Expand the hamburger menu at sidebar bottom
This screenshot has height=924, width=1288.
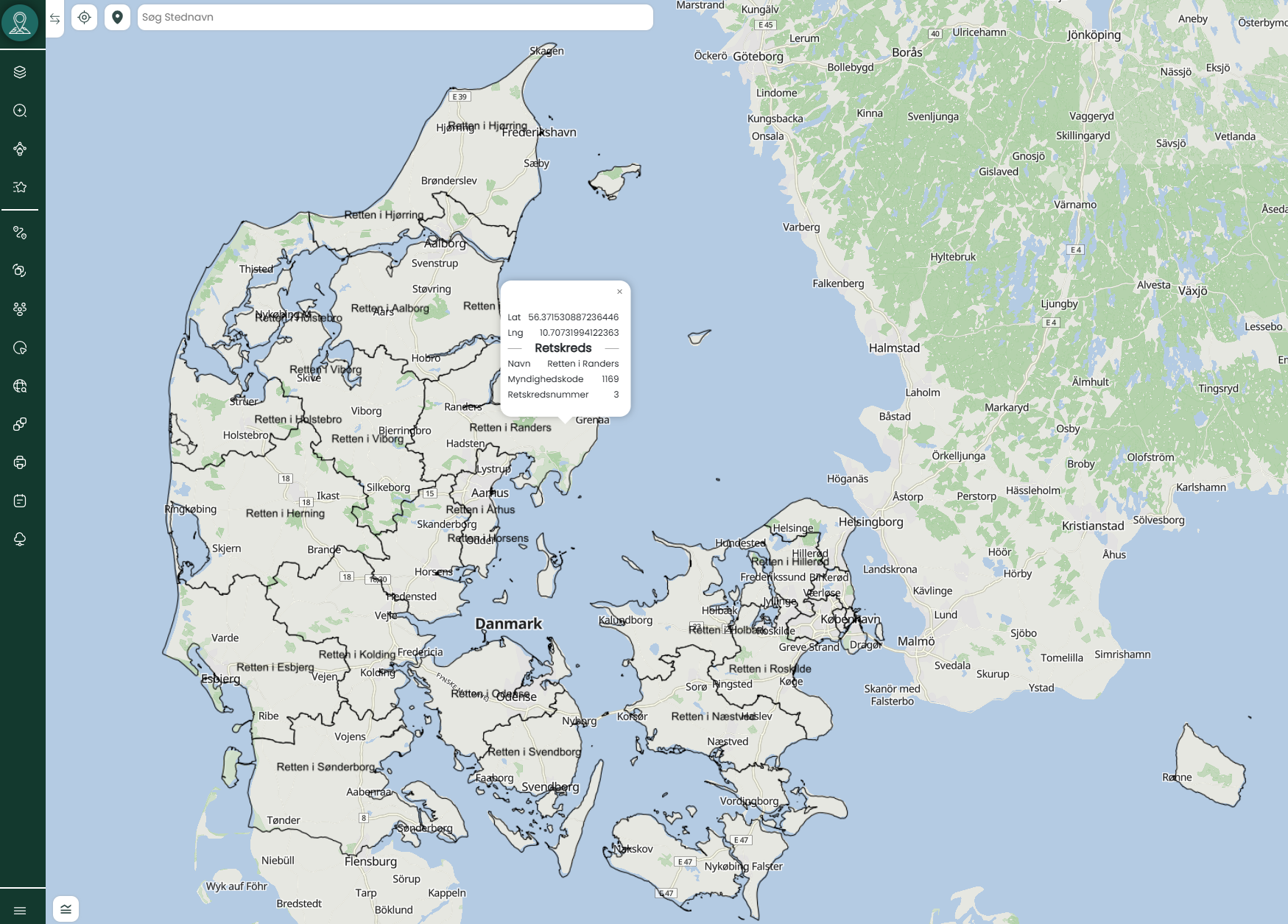point(20,911)
